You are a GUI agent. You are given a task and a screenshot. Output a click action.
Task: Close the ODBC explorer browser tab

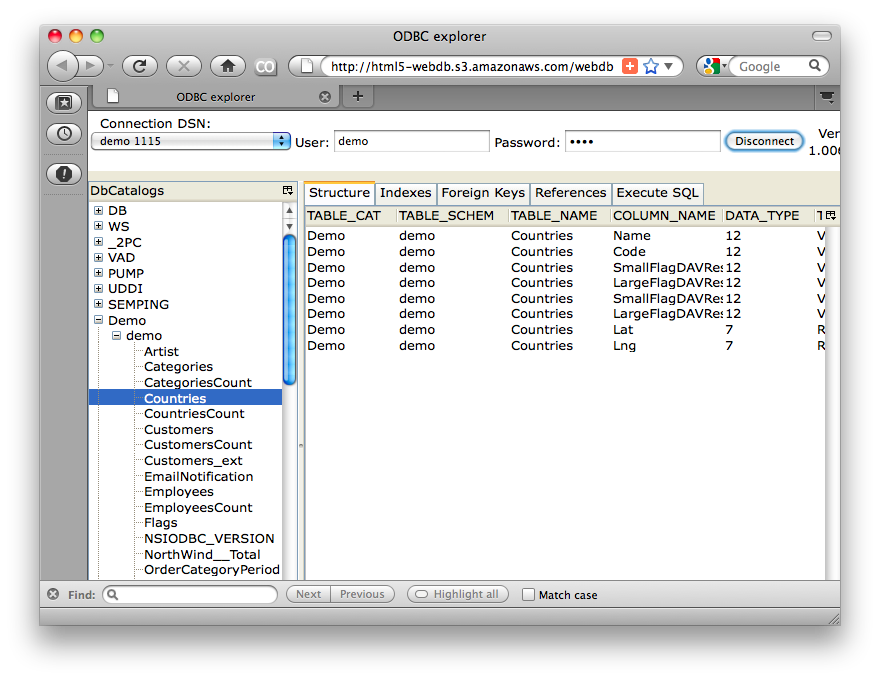[x=324, y=97]
